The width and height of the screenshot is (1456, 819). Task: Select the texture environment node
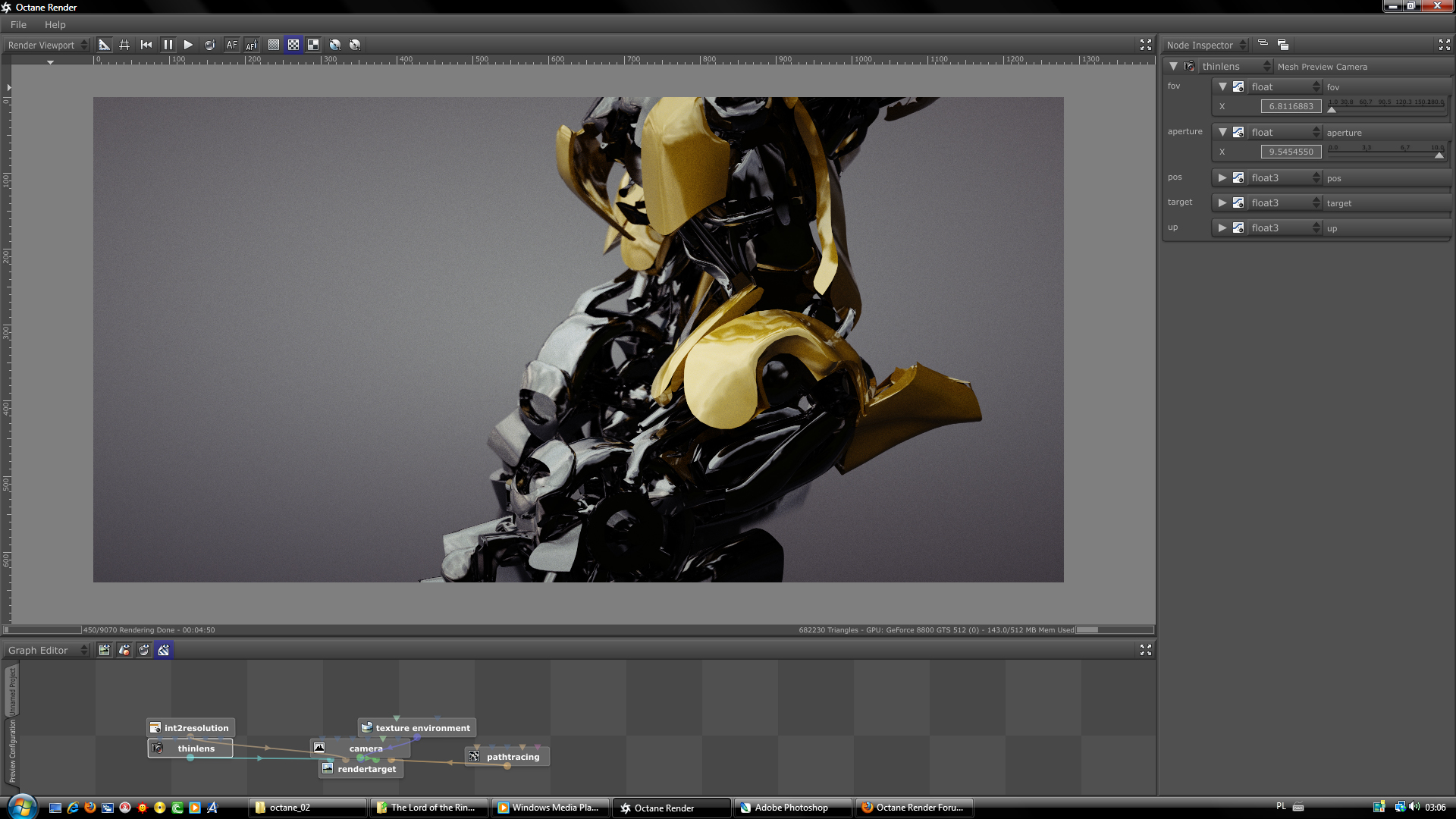pyautogui.click(x=422, y=727)
